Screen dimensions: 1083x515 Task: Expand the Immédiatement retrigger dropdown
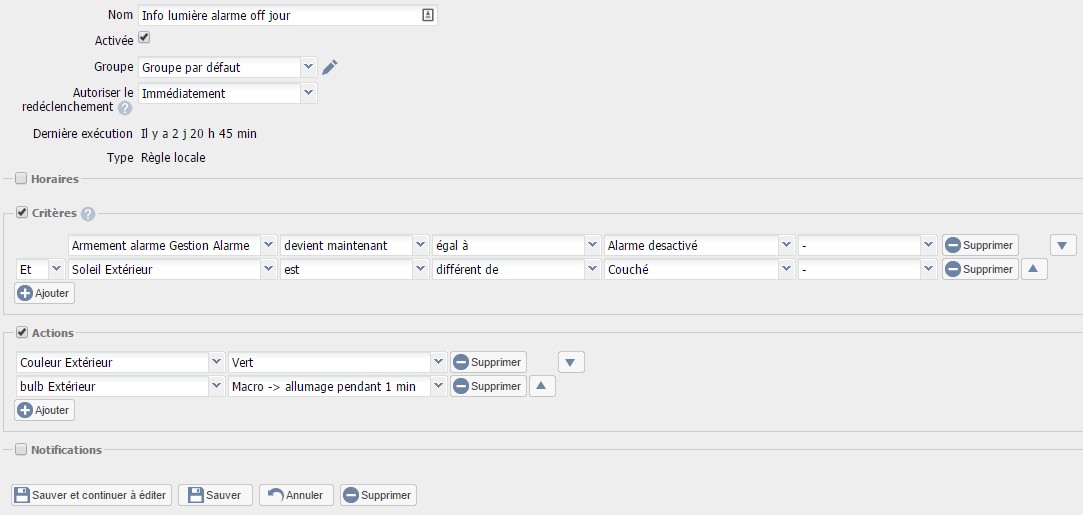point(228,93)
